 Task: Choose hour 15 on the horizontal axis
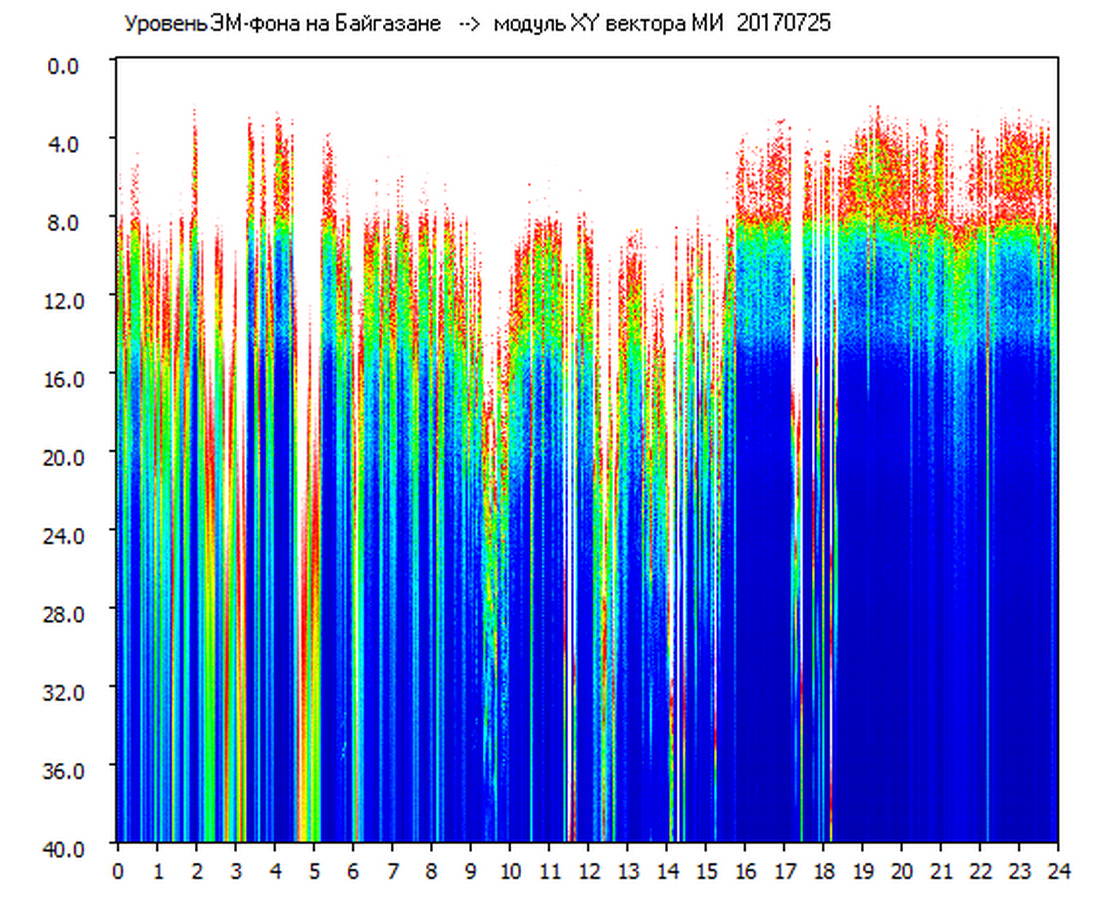[705, 871]
